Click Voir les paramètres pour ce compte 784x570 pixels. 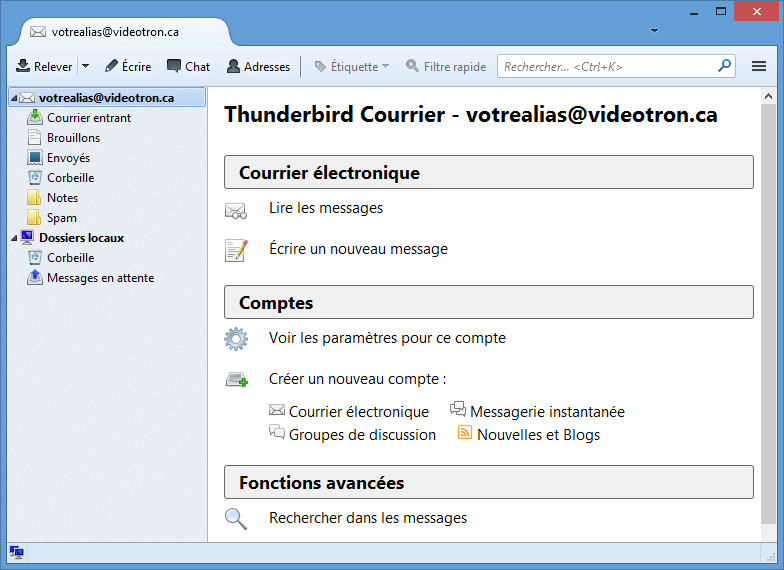[x=387, y=338]
